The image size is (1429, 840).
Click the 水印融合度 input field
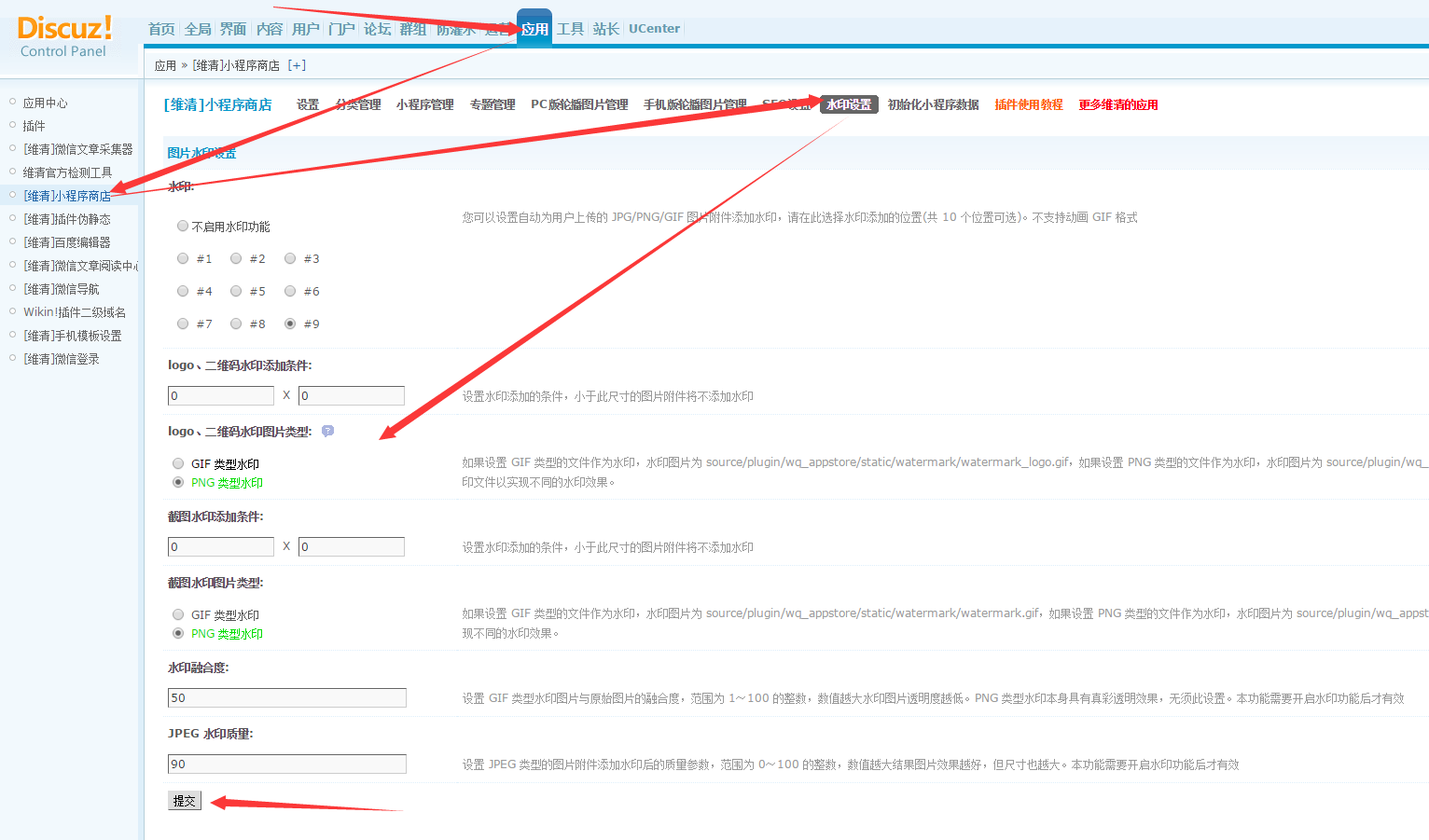coord(287,697)
